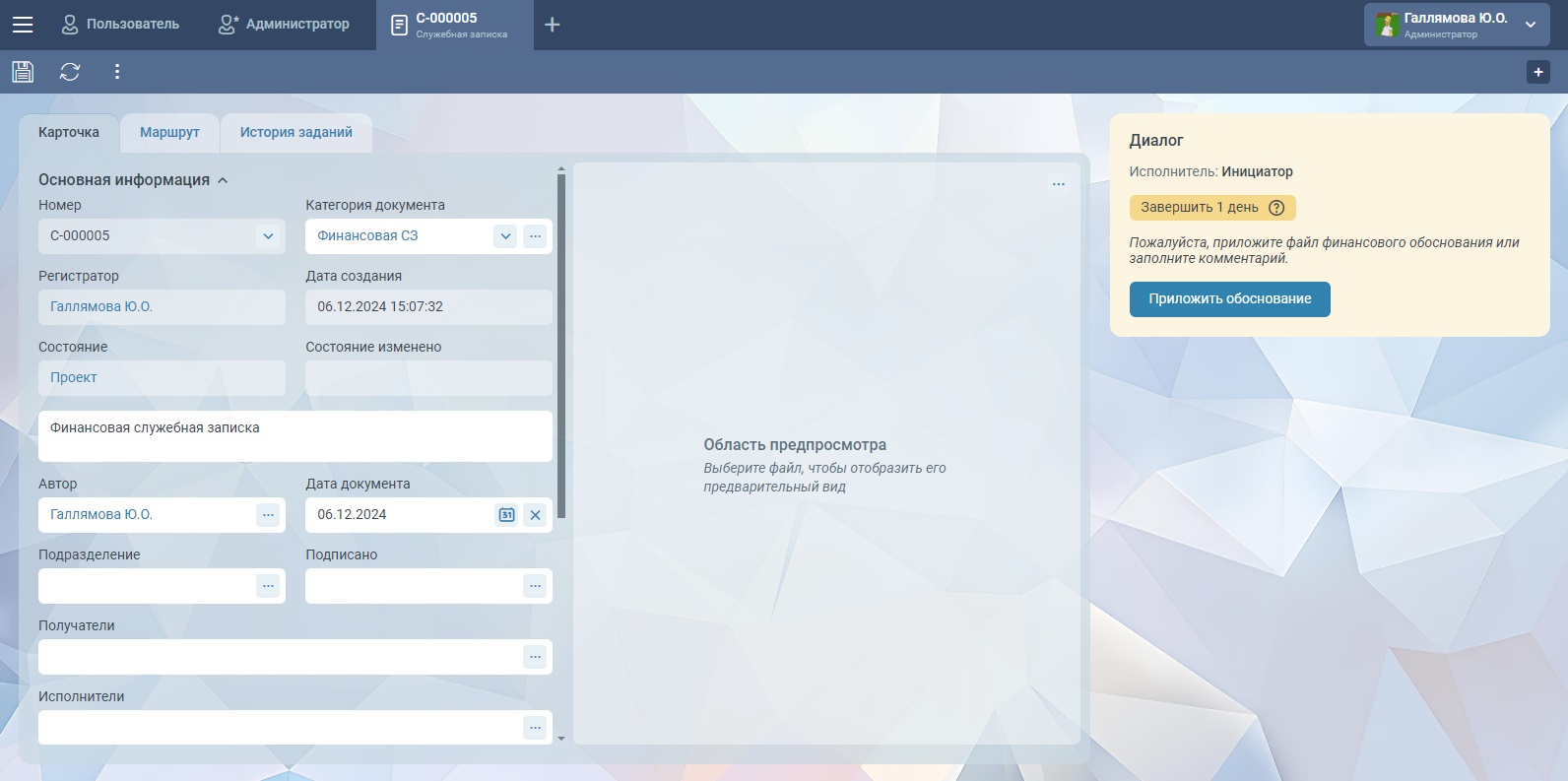Open the История заданий tab
This screenshot has width=1568, height=781.
(x=295, y=133)
